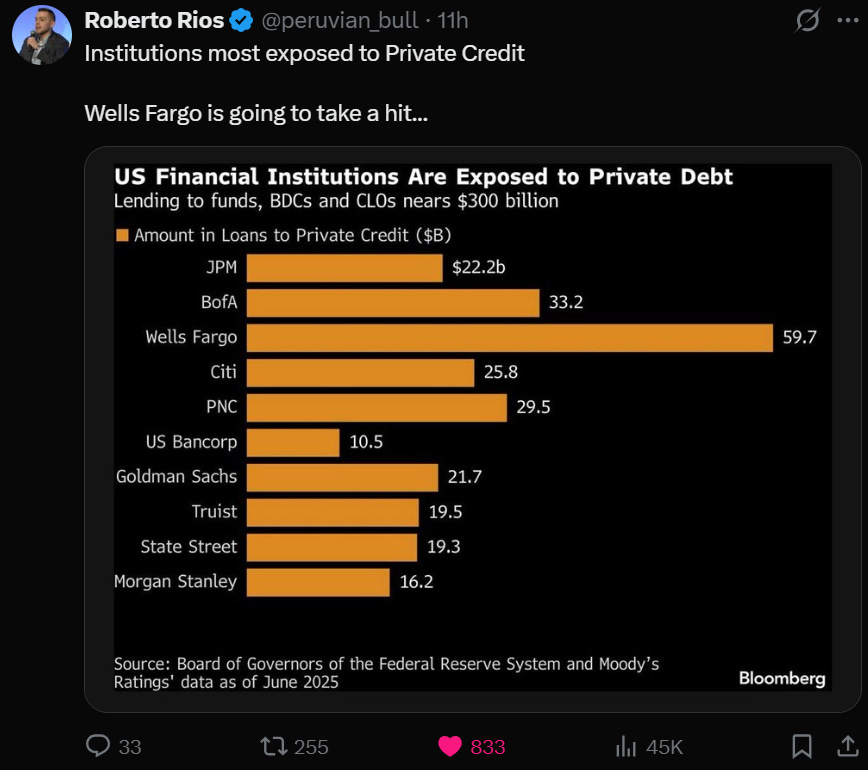This screenshot has width=868, height=770.
Task: Click the orange legend swatch
Action: coord(122,235)
